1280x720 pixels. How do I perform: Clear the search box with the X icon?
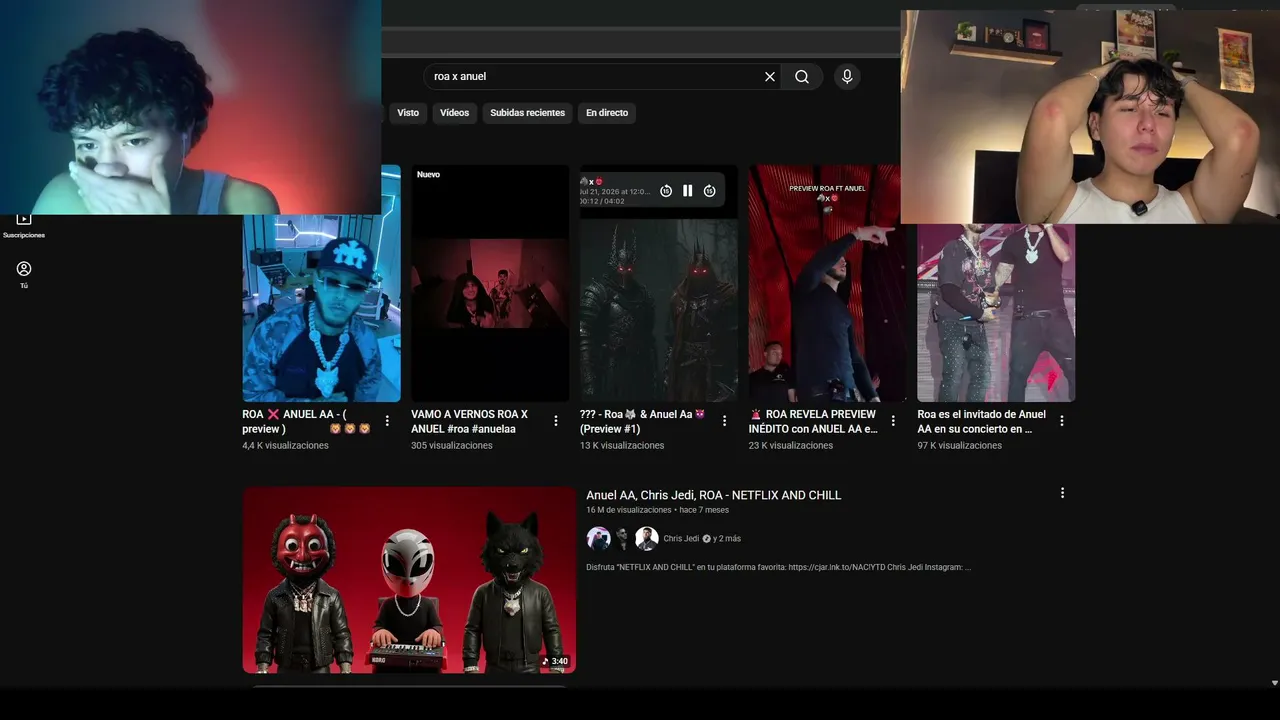[770, 77]
